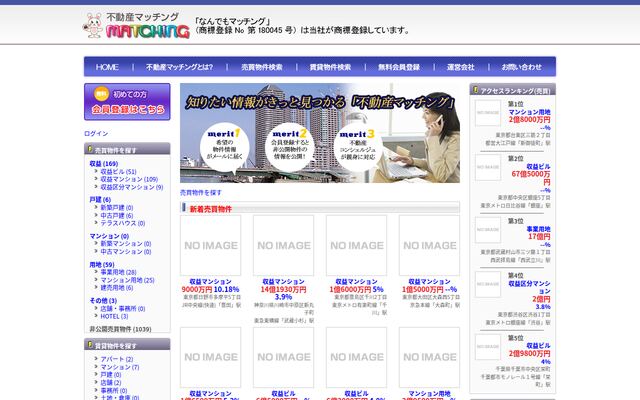Open お問い合わせ in the nav bar
This screenshot has height=400, width=640.
pos(521,67)
